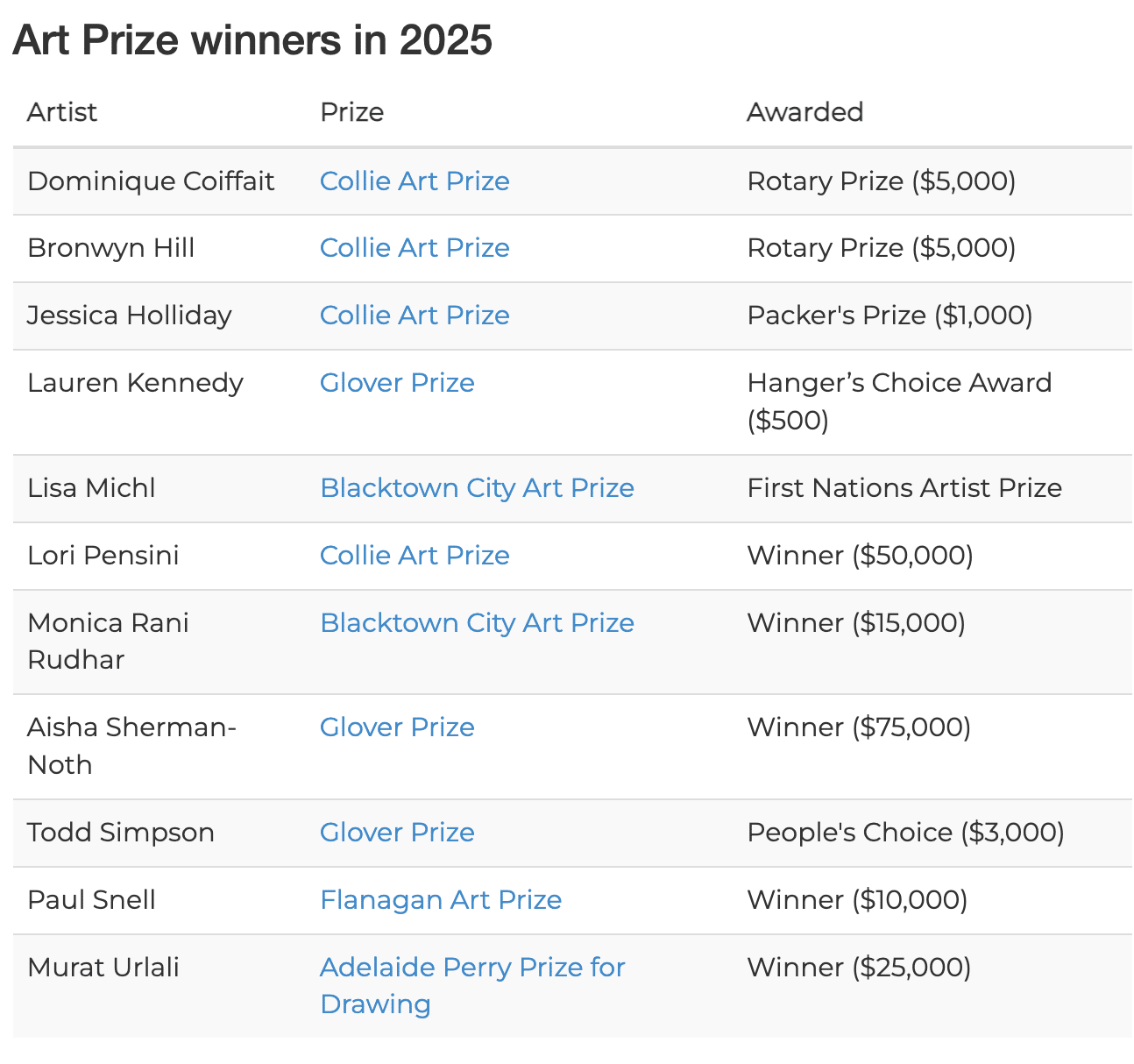The image size is (1134, 1064).
Task: Open the Flanagan Art Prize link
Action: pyautogui.click(x=440, y=900)
